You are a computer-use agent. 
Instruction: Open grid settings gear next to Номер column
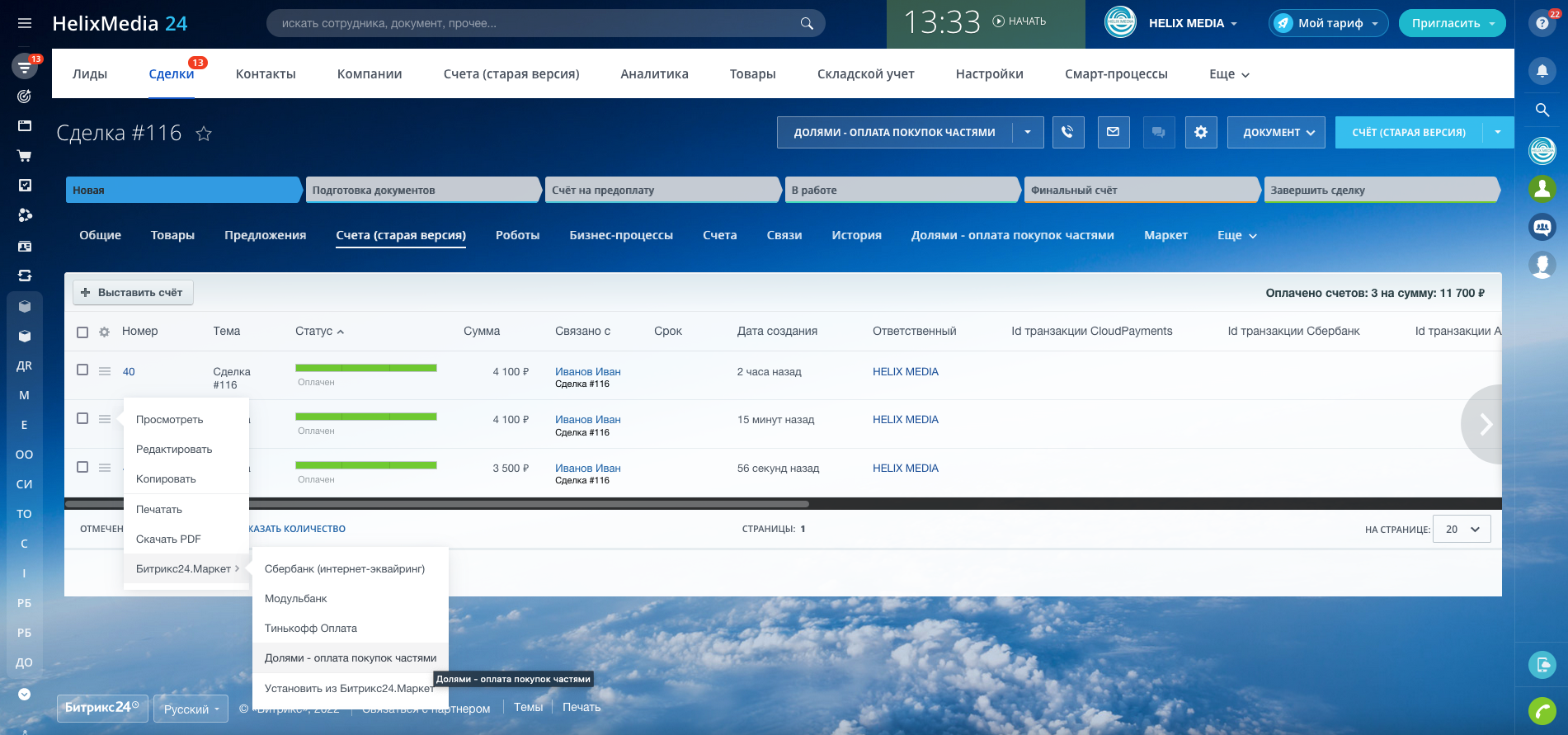tap(104, 332)
